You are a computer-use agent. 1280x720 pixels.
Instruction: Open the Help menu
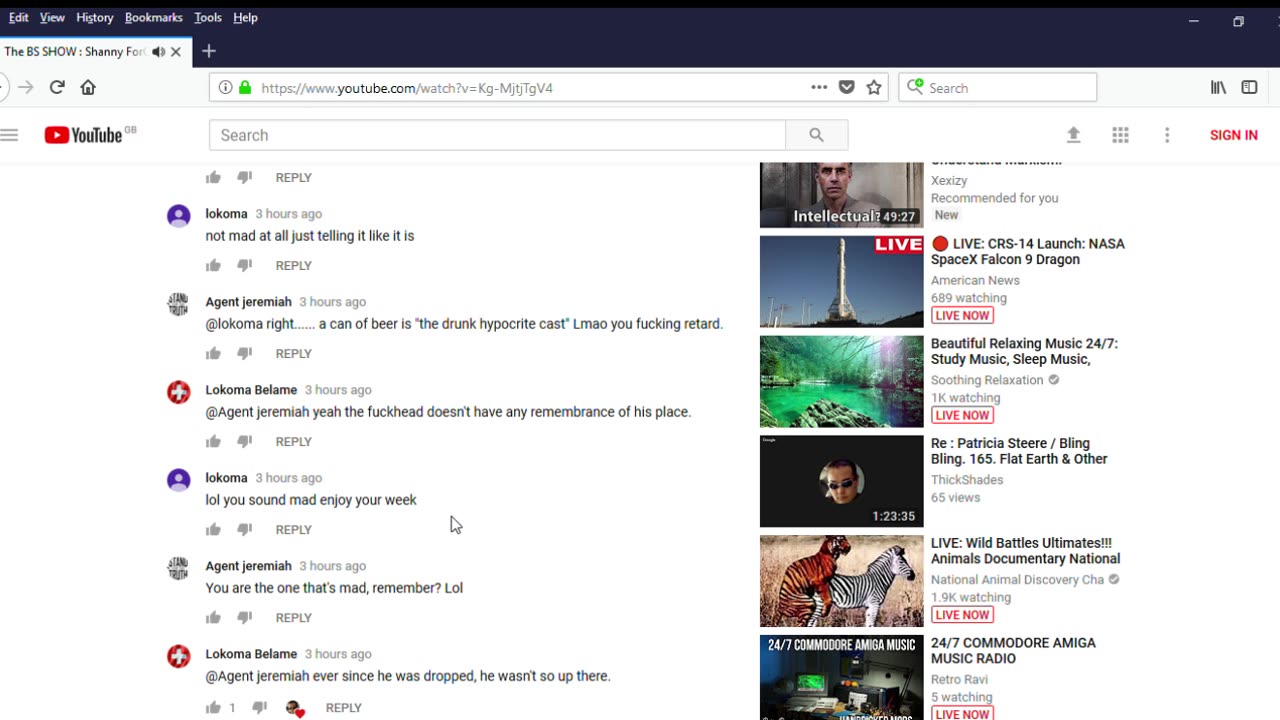[245, 17]
